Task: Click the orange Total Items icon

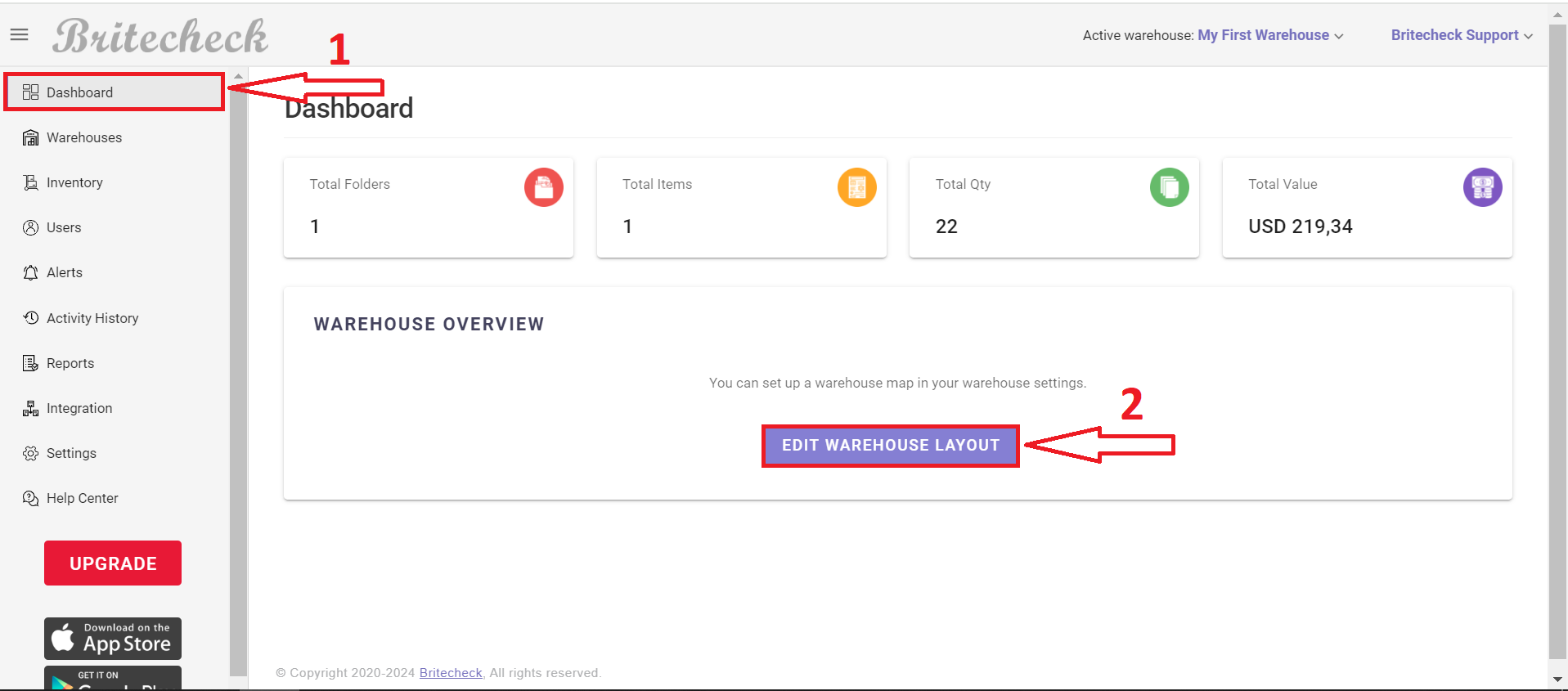Action: (x=857, y=187)
